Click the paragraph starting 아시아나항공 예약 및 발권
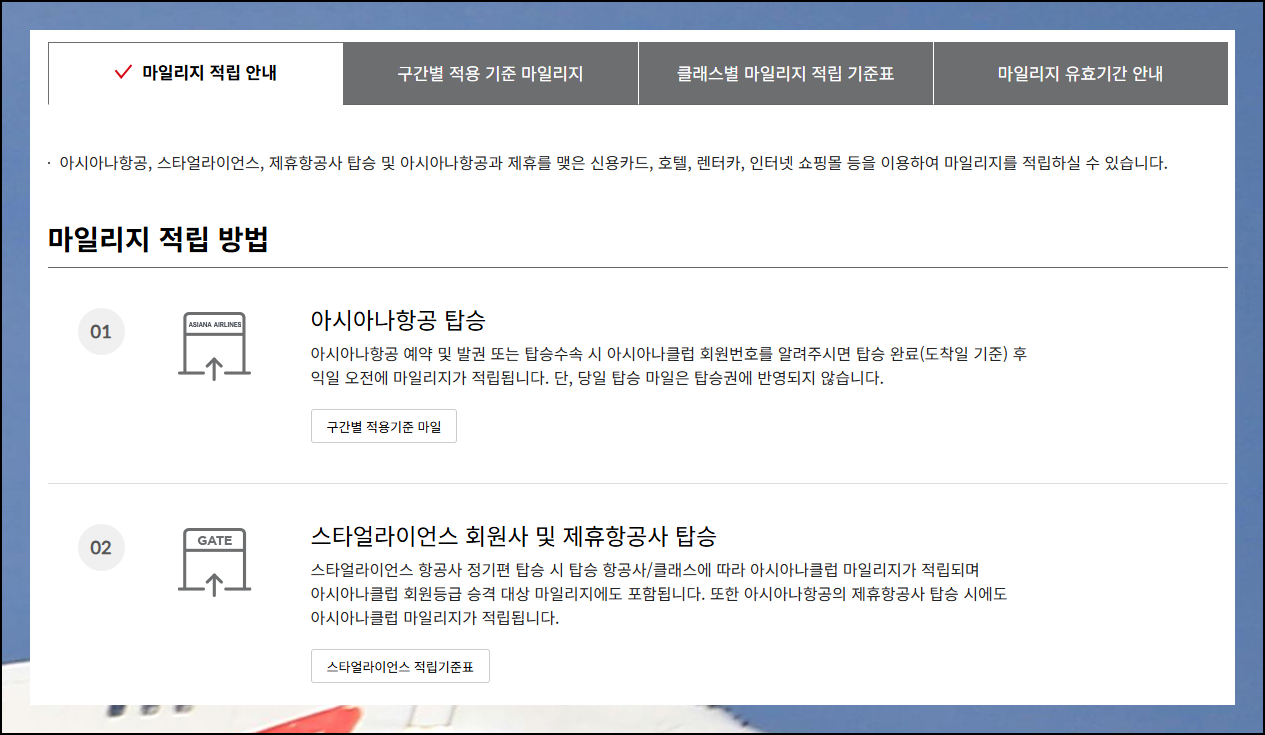Image resolution: width=1265 pixels, height=735 pixels. pos(669,367)
